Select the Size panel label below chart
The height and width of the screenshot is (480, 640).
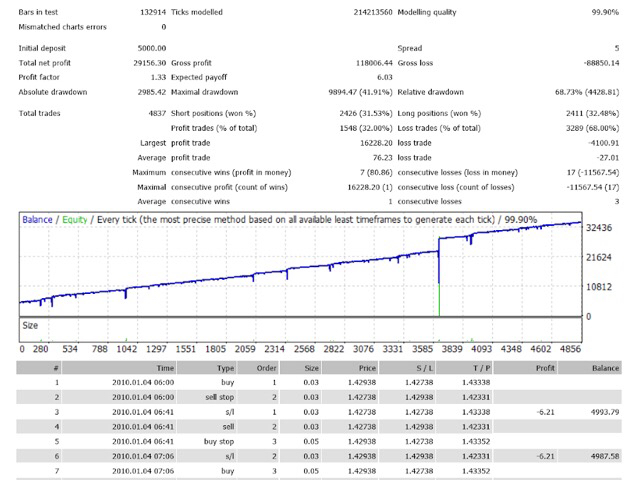tap(31, 325)
